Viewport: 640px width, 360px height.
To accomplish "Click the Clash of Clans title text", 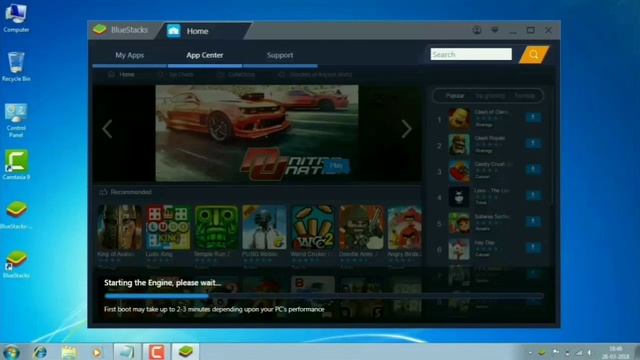I will (x=491, y=112).
